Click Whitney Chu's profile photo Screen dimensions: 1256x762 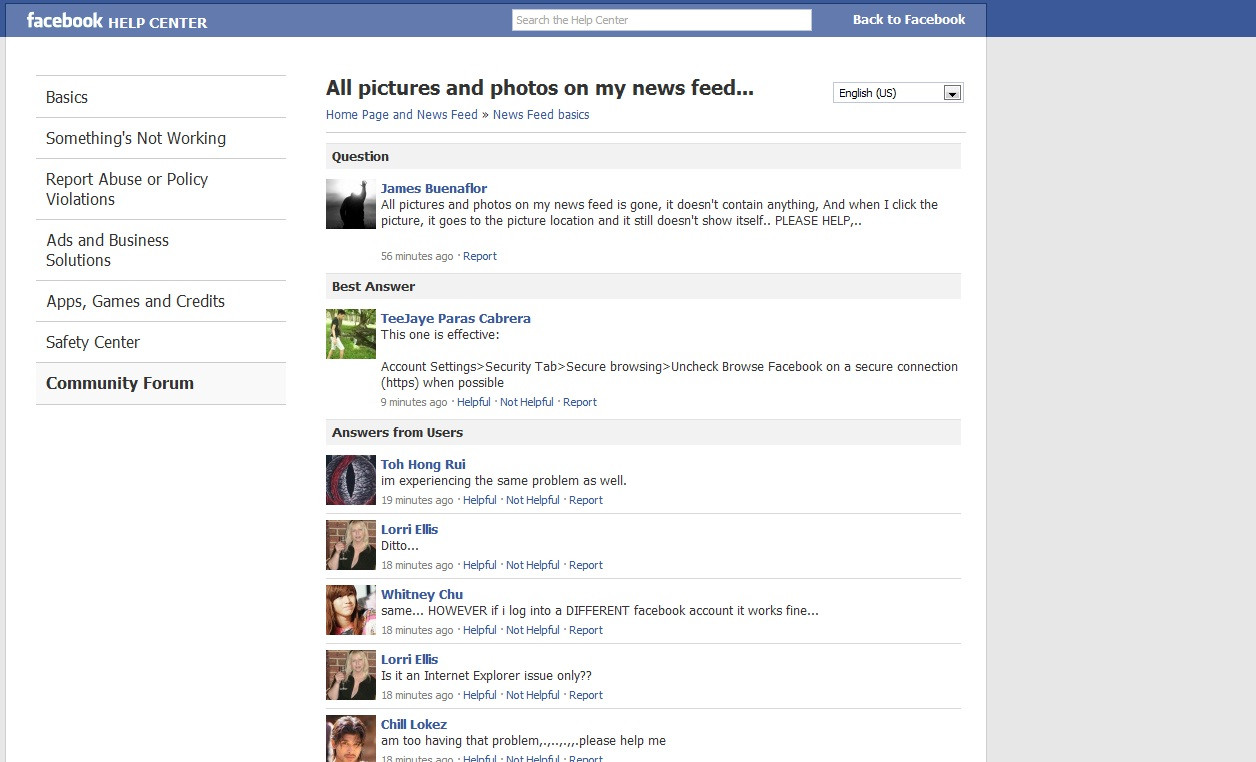pos(350,610)
